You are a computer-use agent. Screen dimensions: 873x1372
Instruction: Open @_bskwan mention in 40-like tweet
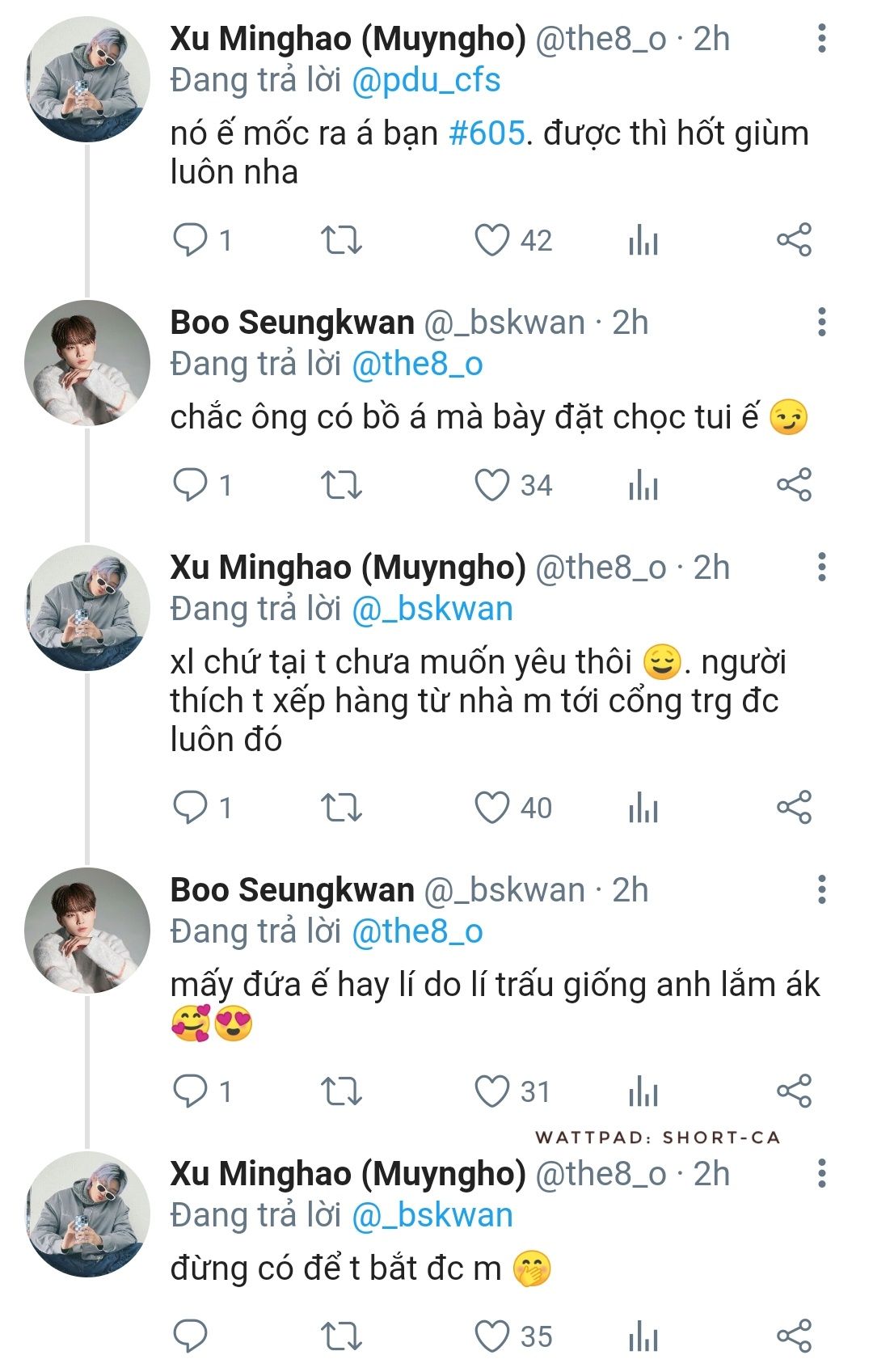pyautogui.click(x=432, y=609)
